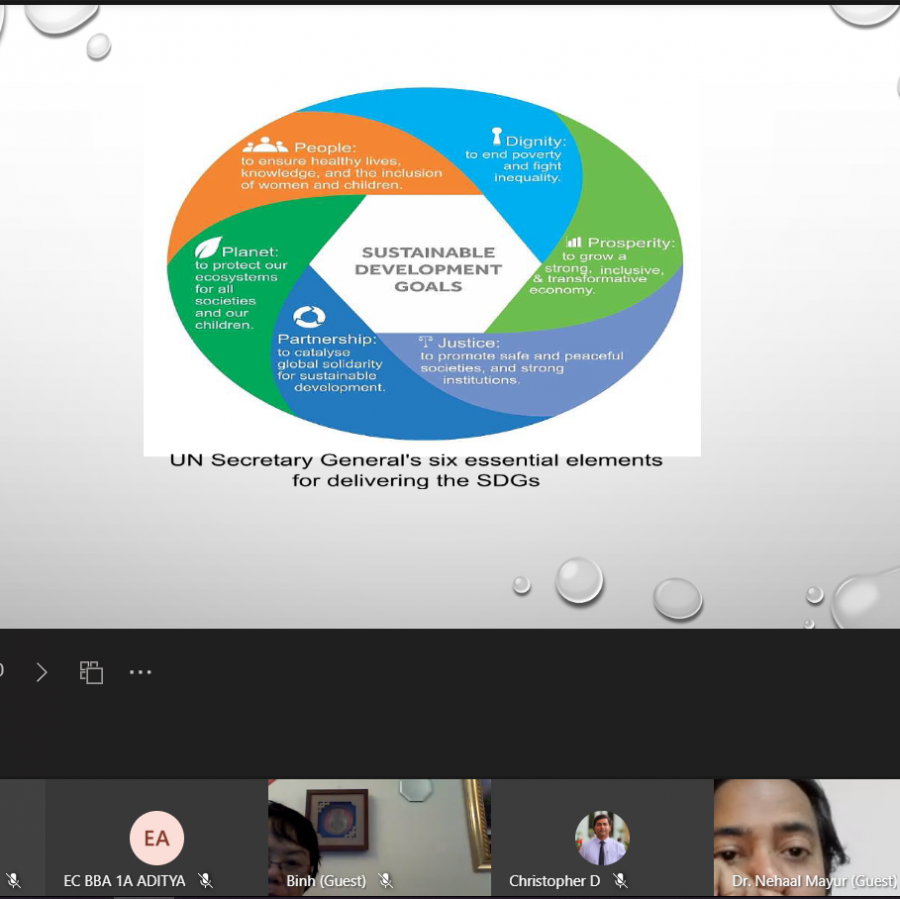Viewport: 900px width, 899px height.
Task: Click the Dr. Nehaal Mayur (Guest) name label
Action: tap(811, 881)
